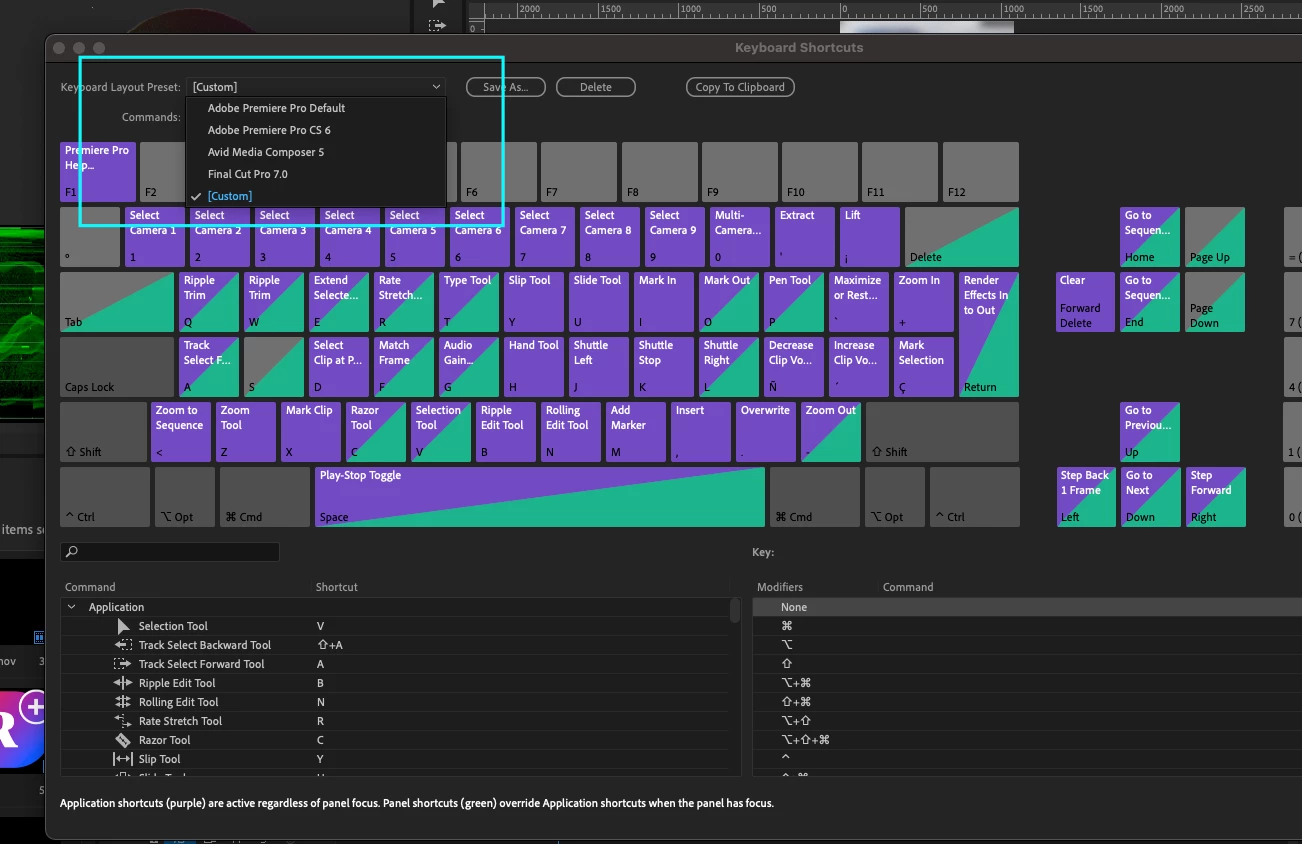
Task: Click in the command search field
Action: point(170,552)
